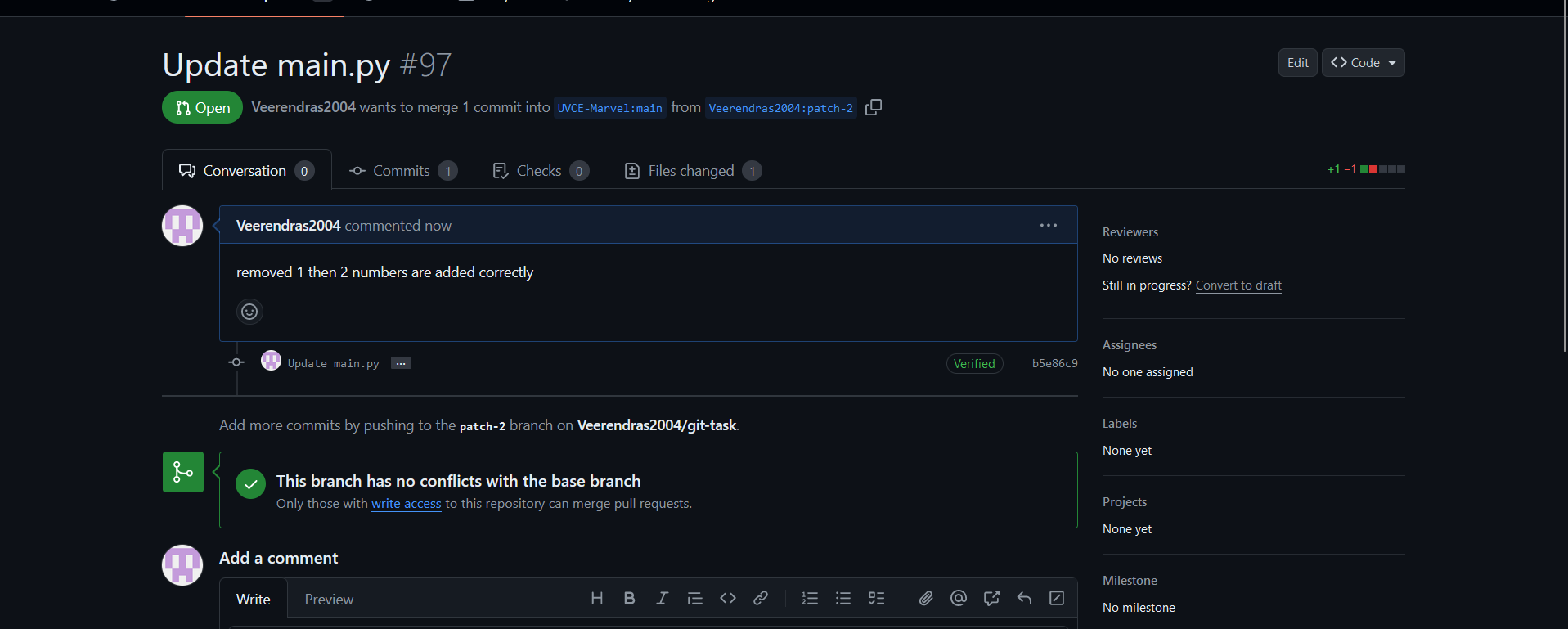Insert code formatting in comment

(728, 599)
